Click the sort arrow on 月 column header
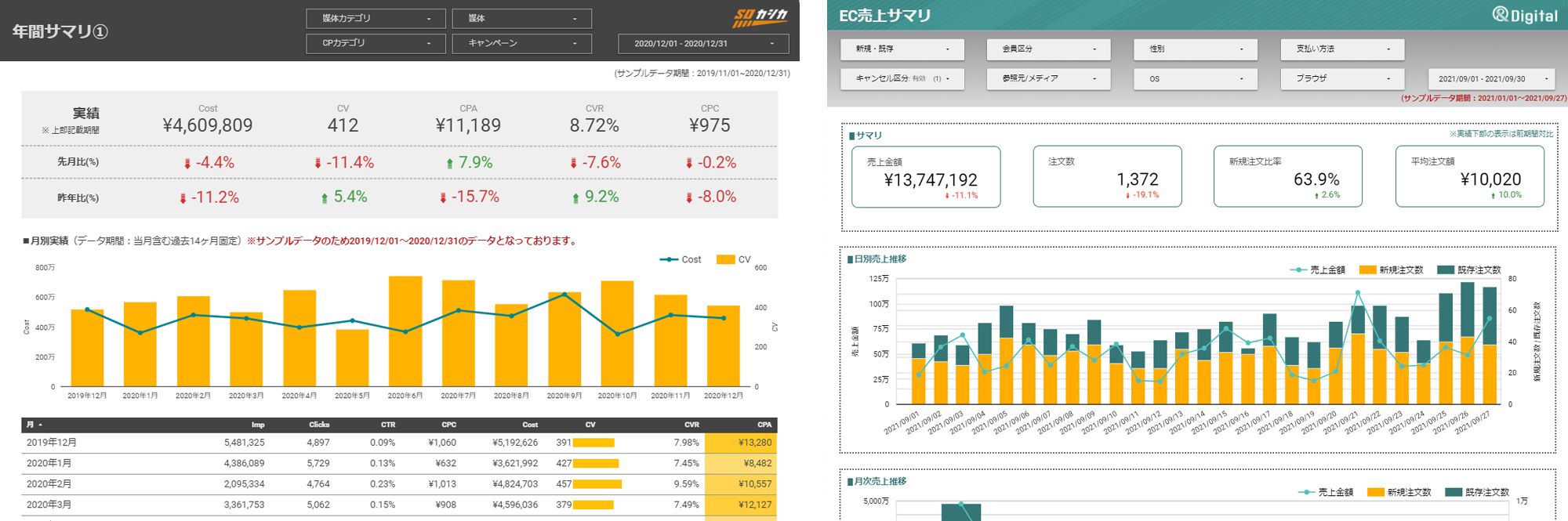 [40, 425]
